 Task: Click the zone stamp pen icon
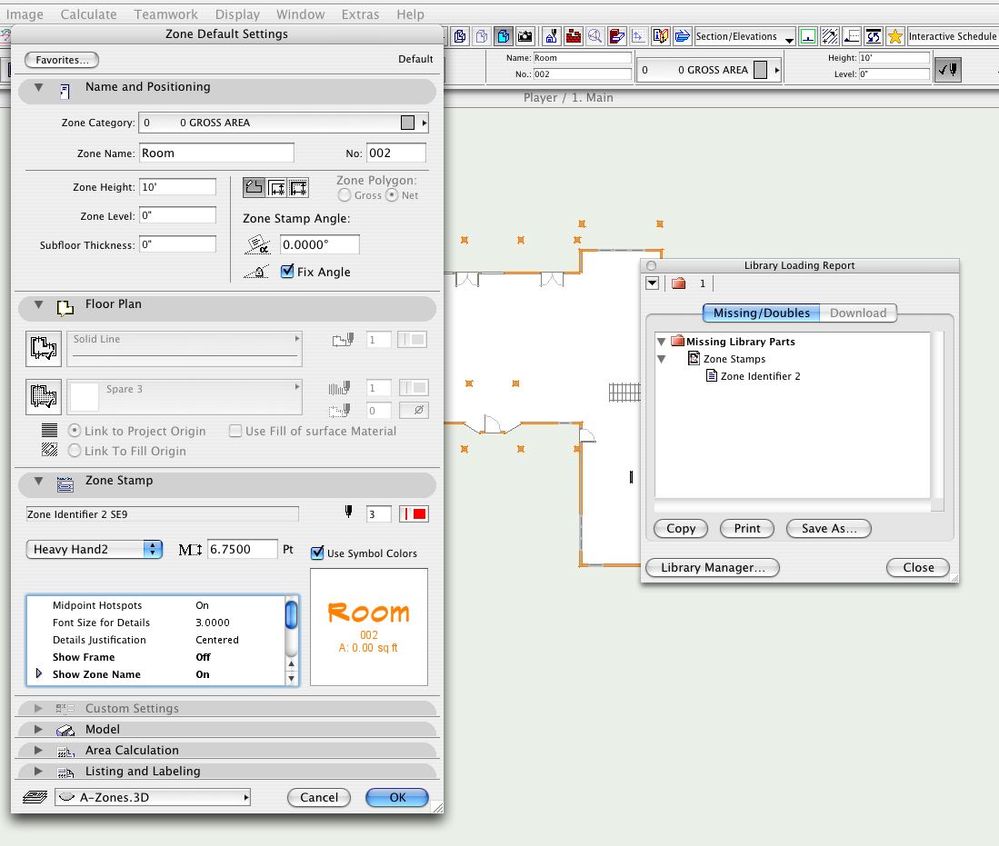[349, 512]
